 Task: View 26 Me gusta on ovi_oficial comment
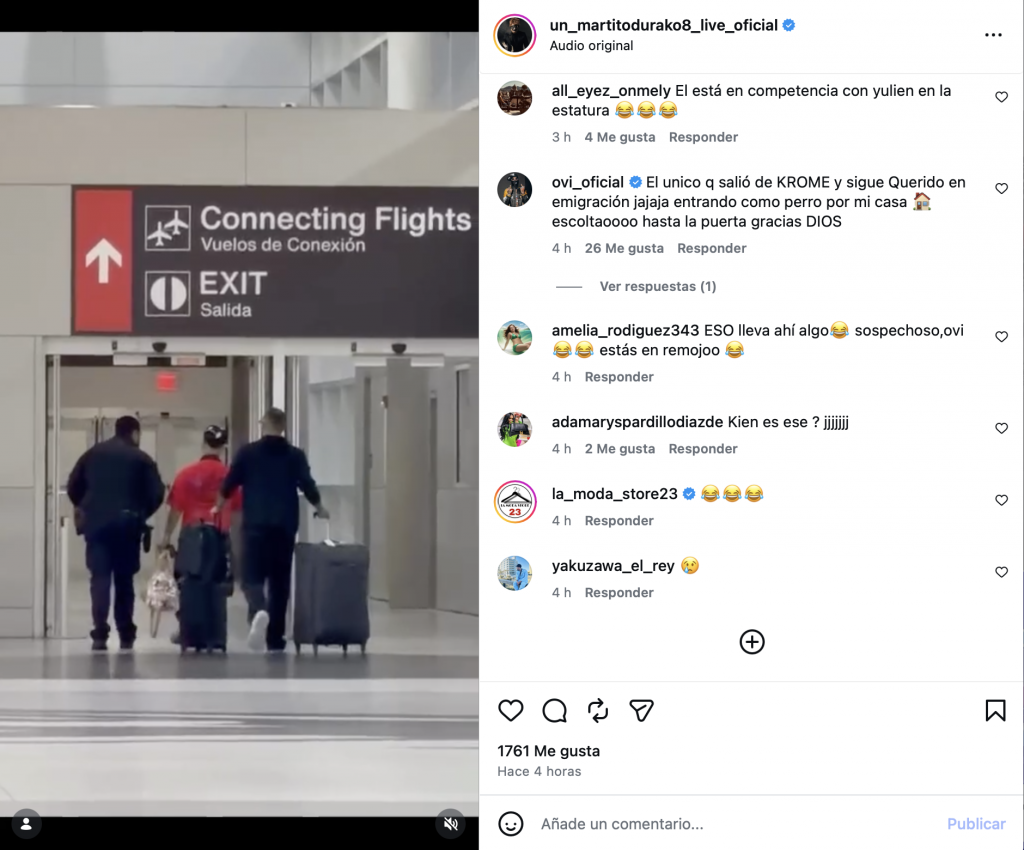[x=624, y=248]
